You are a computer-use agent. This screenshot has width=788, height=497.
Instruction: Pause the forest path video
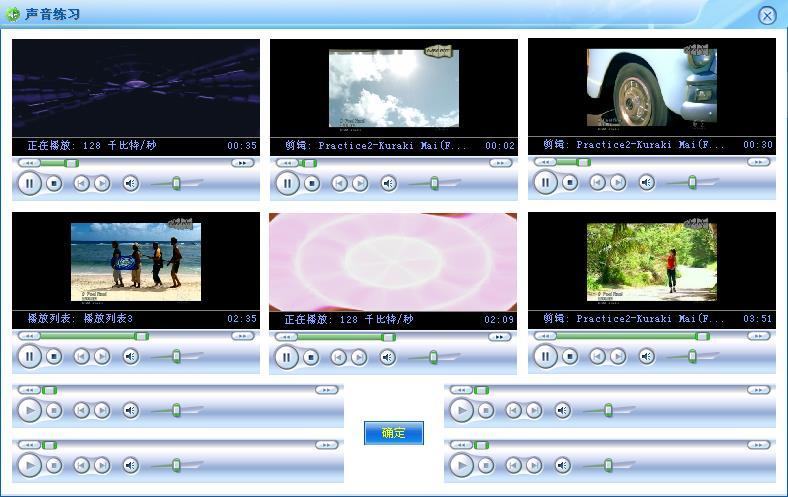(545, 357)
